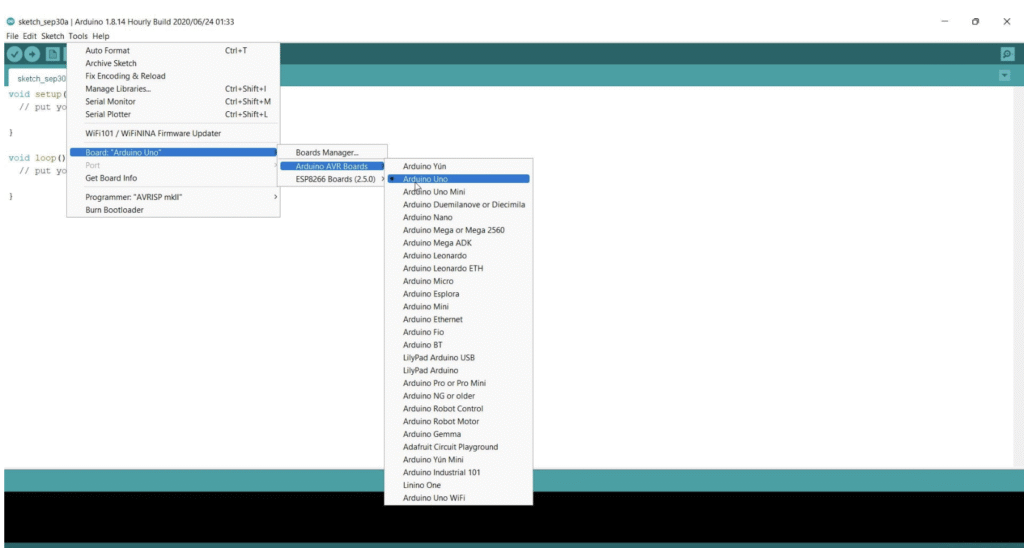Viewport: 1024px width, 548px height.
Task: Click the Upload arrow toolbar icon
Action: (x=33, y=54)
